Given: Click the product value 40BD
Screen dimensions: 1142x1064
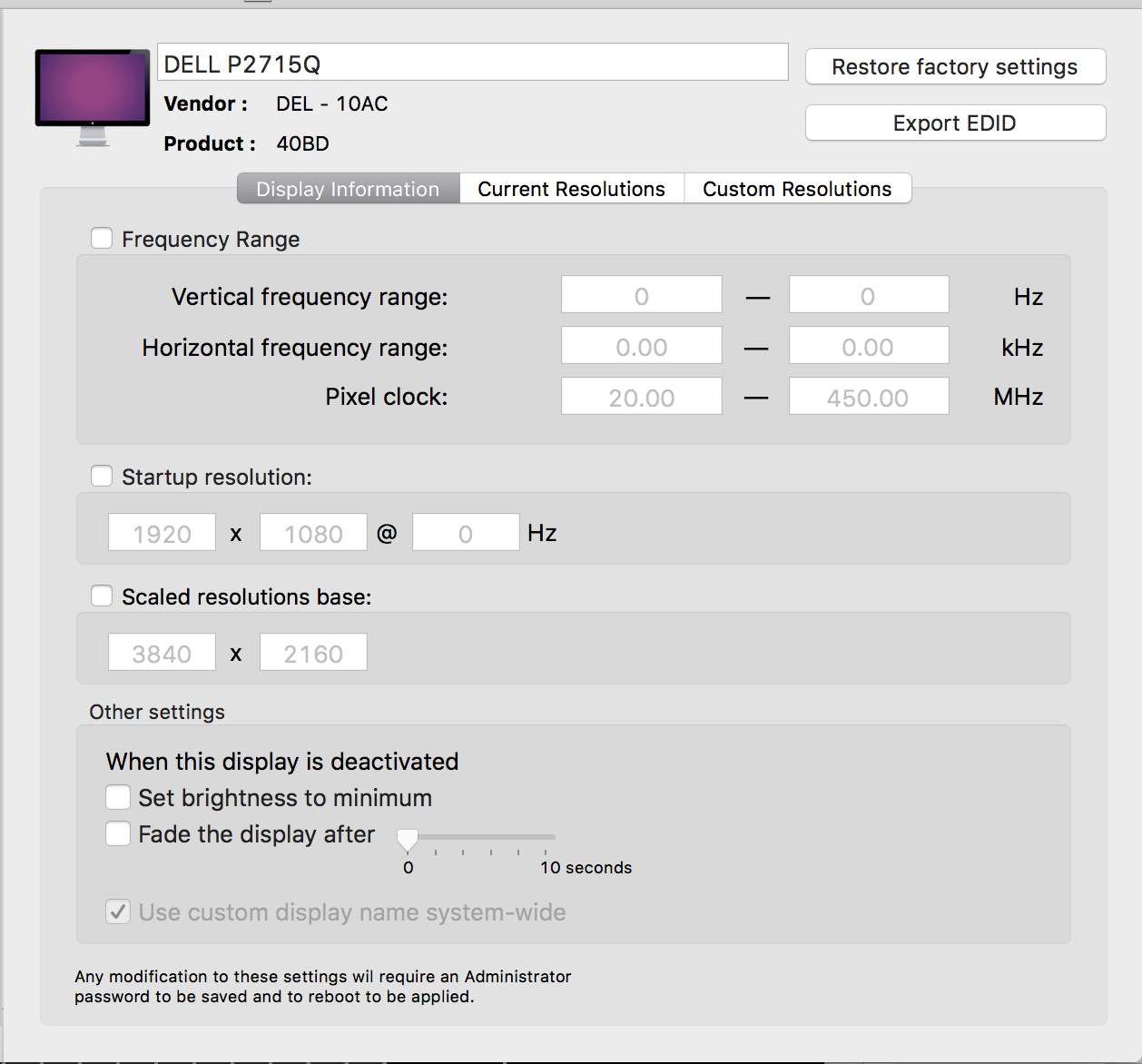Looking at the screenshot, I should tap(303, 143).
